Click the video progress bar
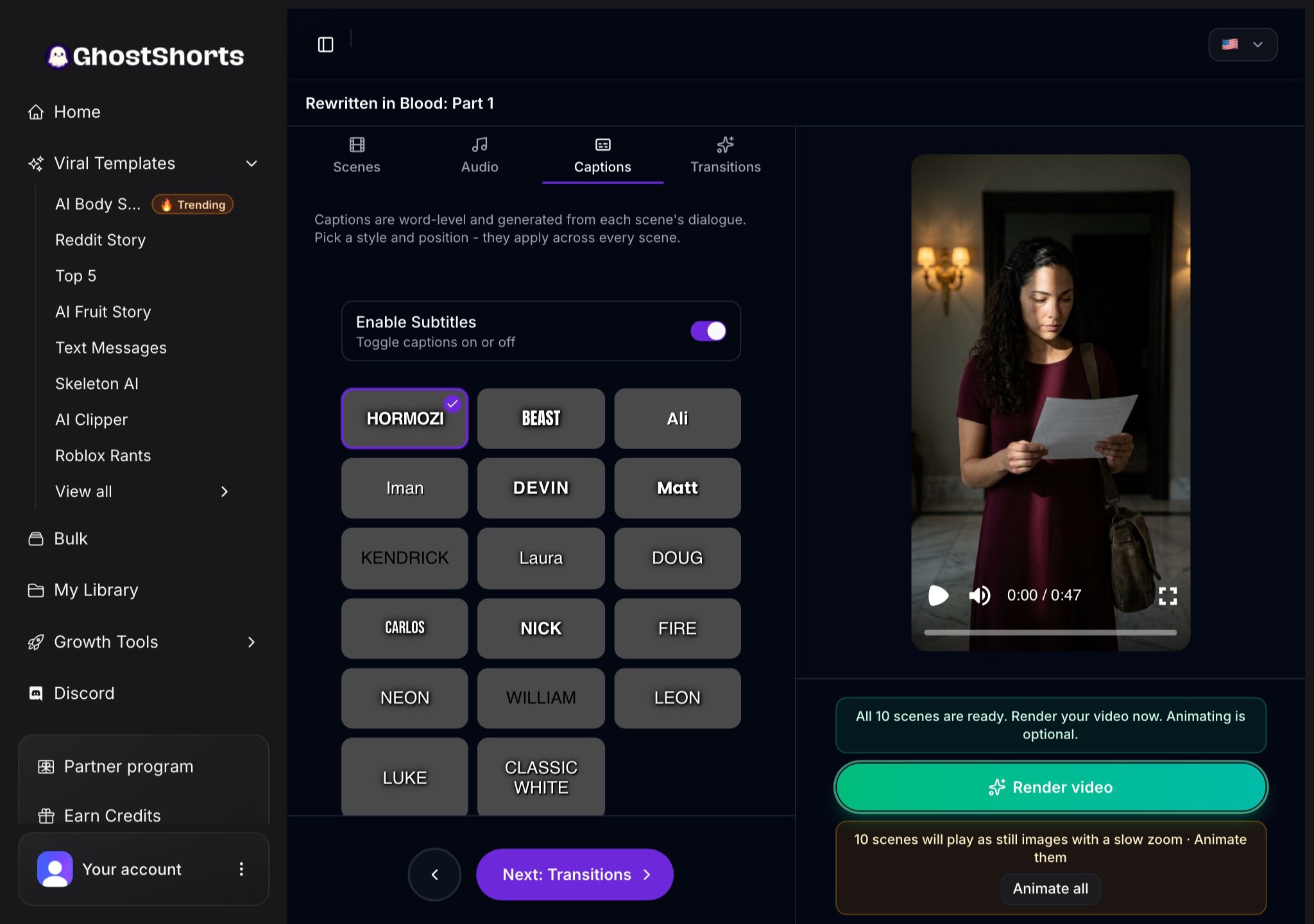 pyautogui.click(x=1050, y=633)
